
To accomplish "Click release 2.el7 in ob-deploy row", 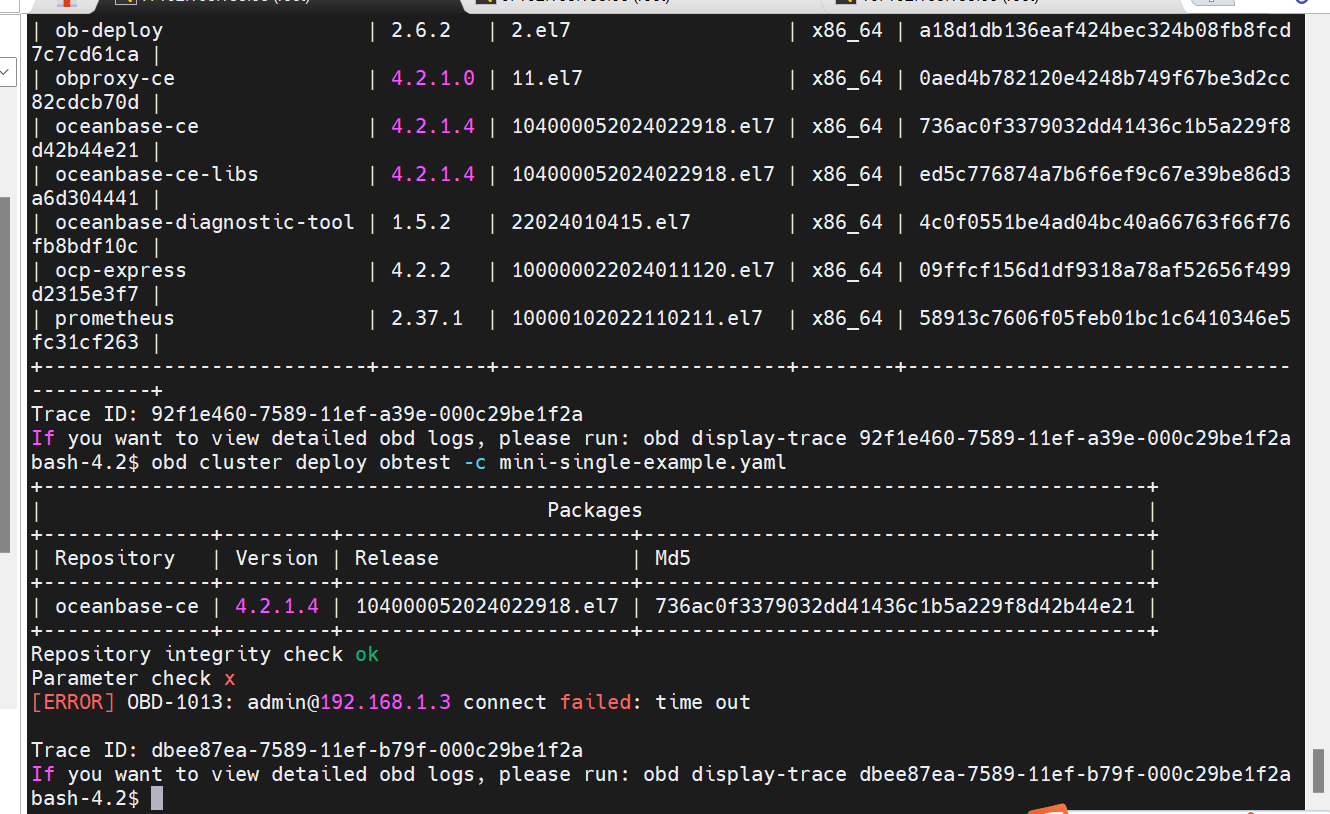I will point(540,30).
